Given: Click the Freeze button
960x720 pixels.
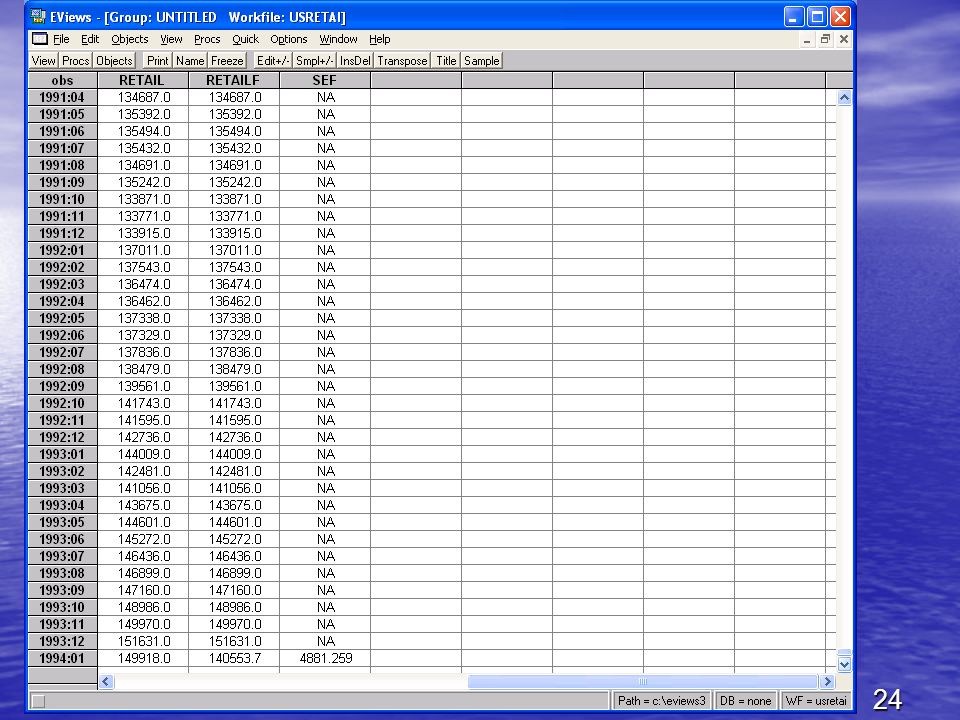Looking at the screenshot, I should tap(227, 61).
